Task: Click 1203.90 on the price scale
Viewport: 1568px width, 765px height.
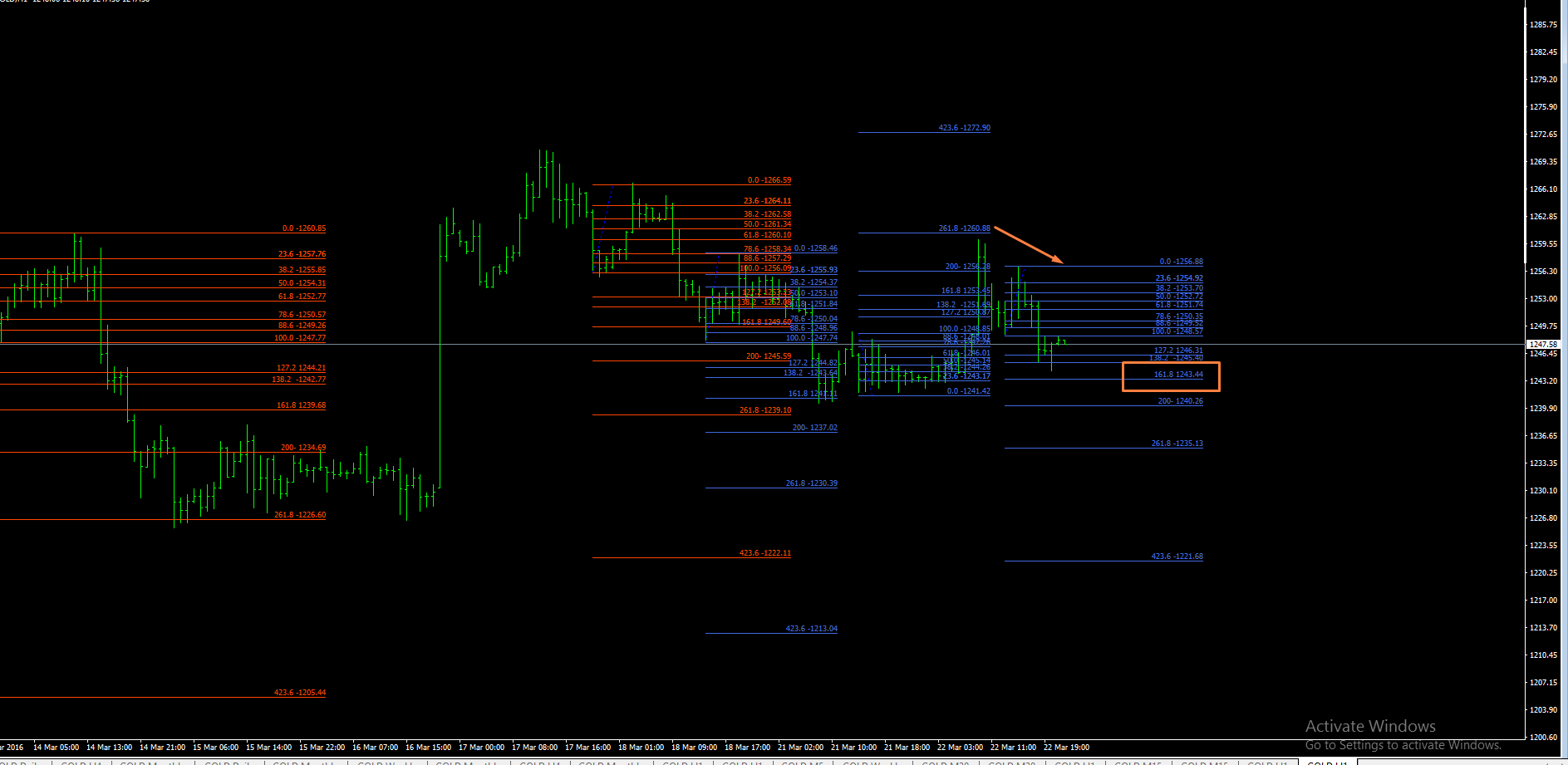Action: (1544, 710)
